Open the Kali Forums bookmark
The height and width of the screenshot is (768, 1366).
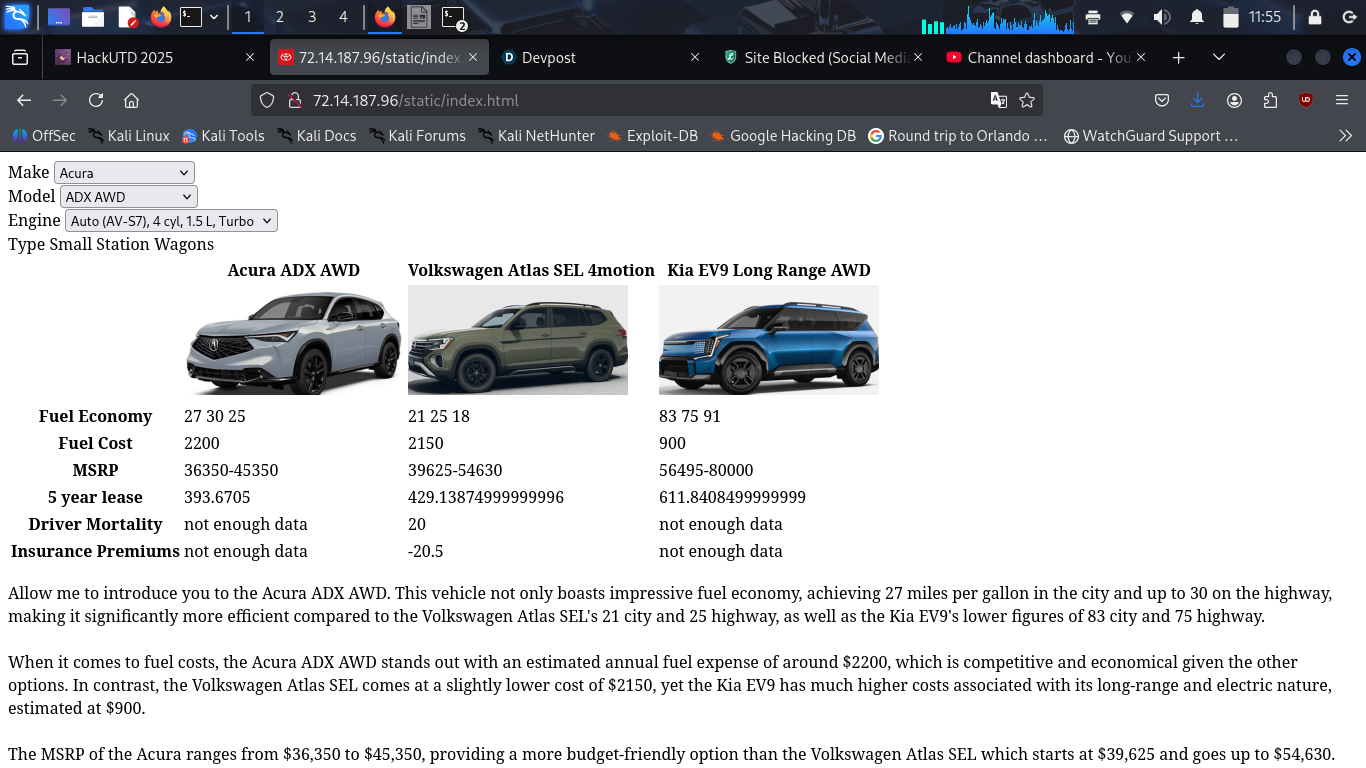417,136
